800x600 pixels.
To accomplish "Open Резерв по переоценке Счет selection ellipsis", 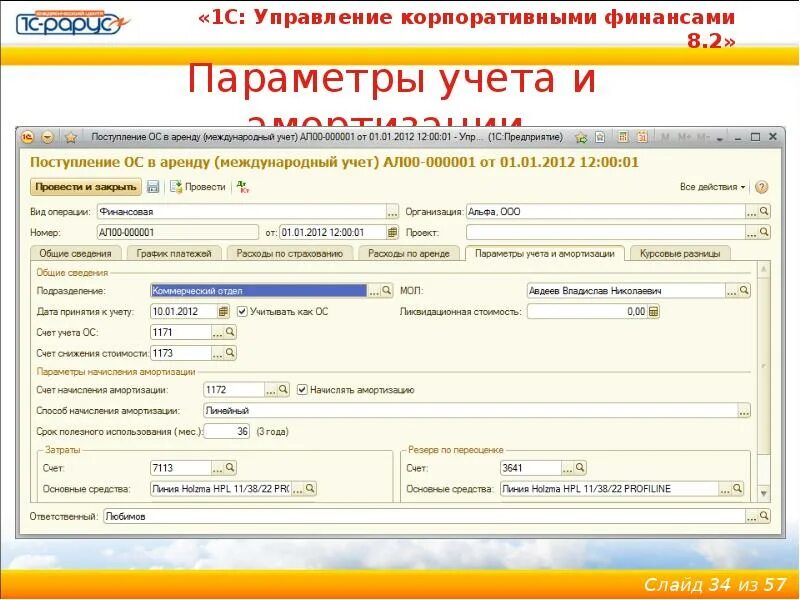I will [x=568, y=468].
